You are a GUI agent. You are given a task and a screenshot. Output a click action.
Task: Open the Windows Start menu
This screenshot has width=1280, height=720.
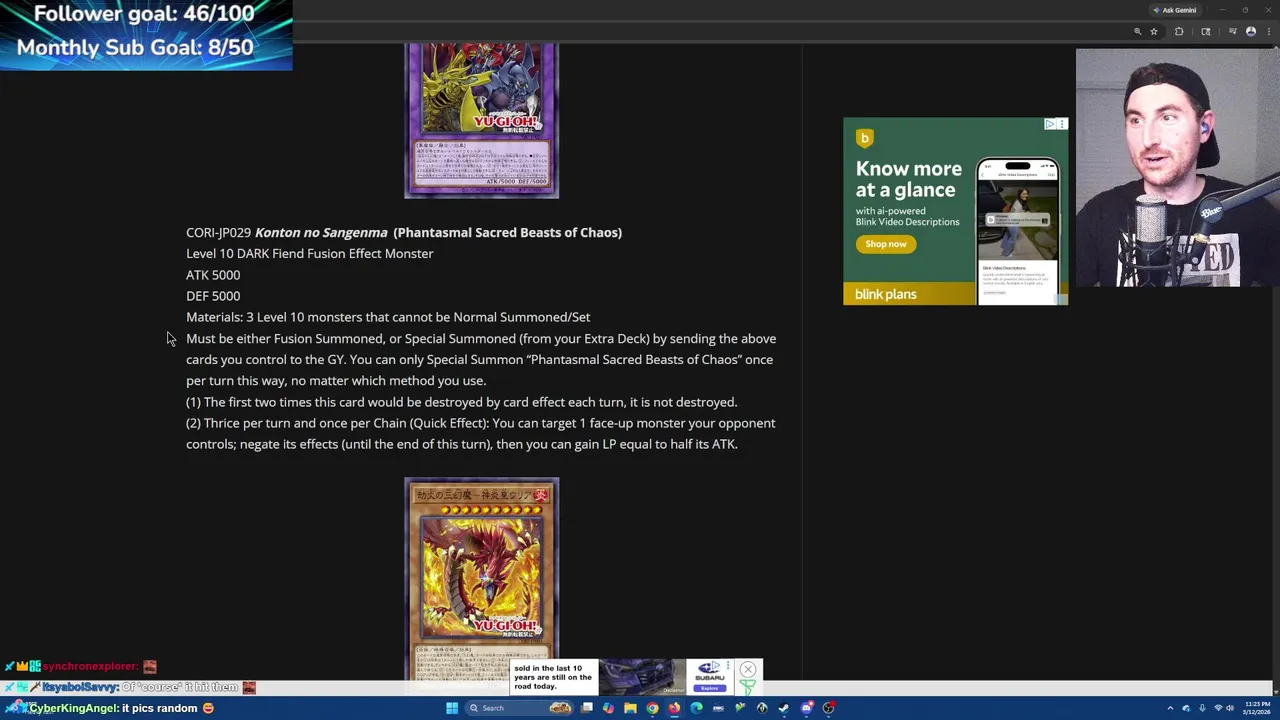coord(452,708)
